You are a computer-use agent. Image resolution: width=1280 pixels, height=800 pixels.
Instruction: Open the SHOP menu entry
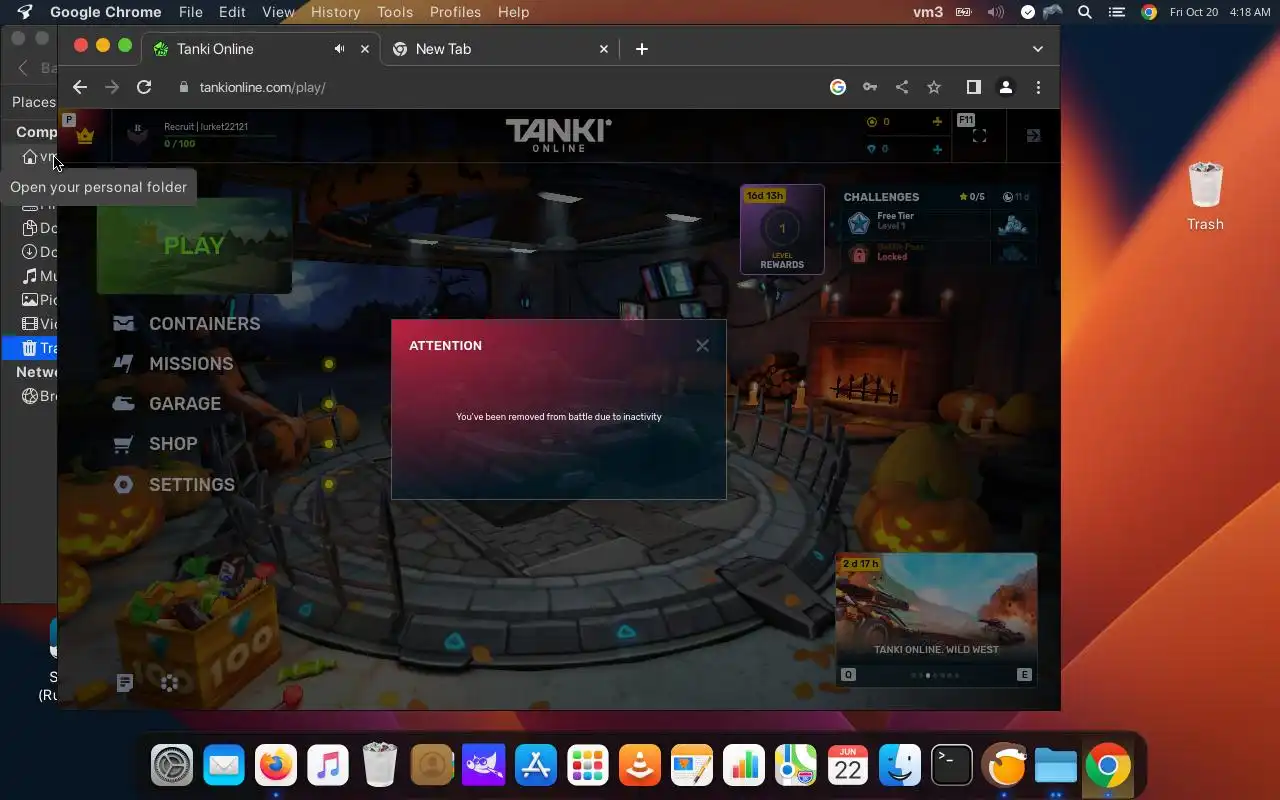155,444
